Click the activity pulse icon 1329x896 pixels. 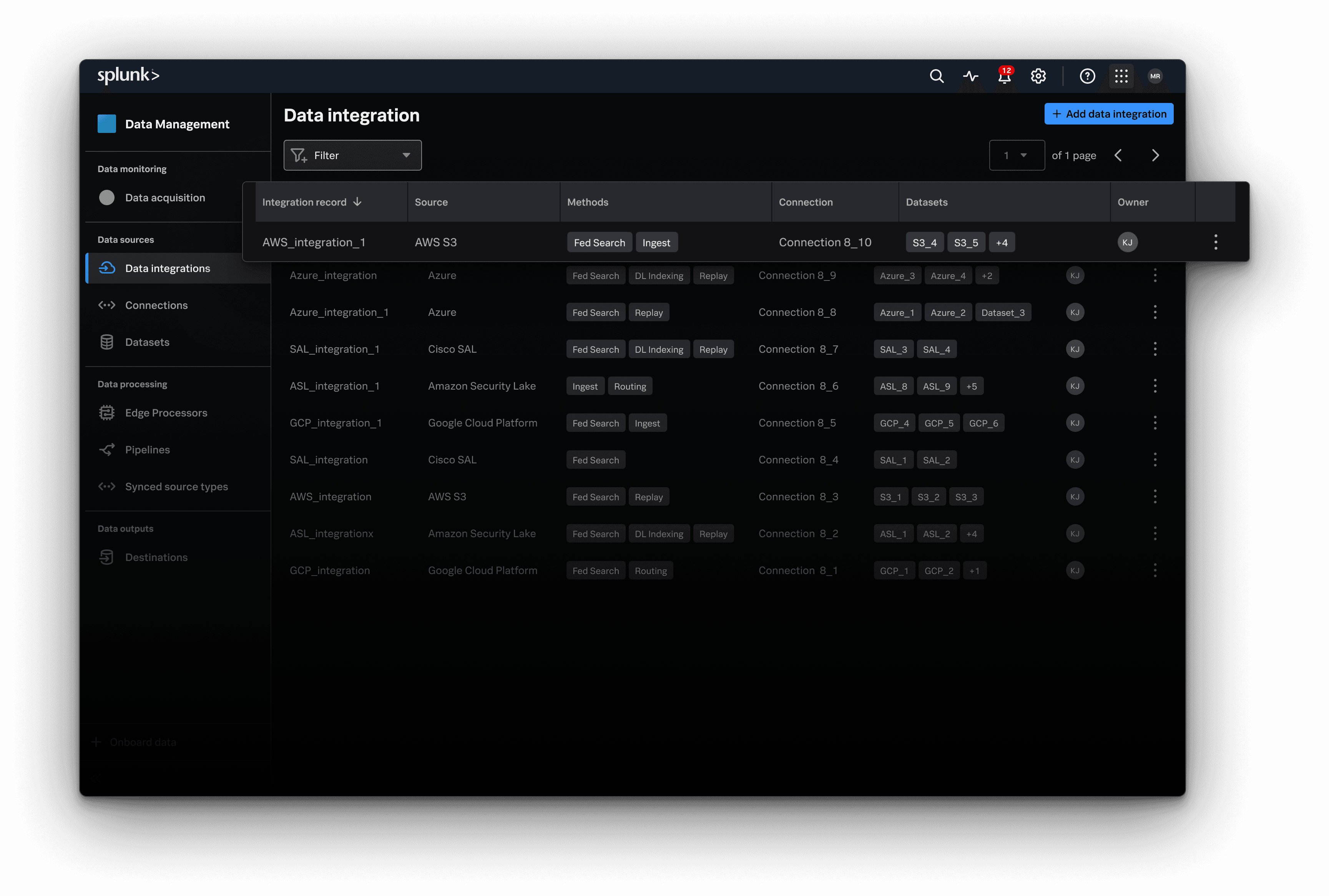point(970,76)
